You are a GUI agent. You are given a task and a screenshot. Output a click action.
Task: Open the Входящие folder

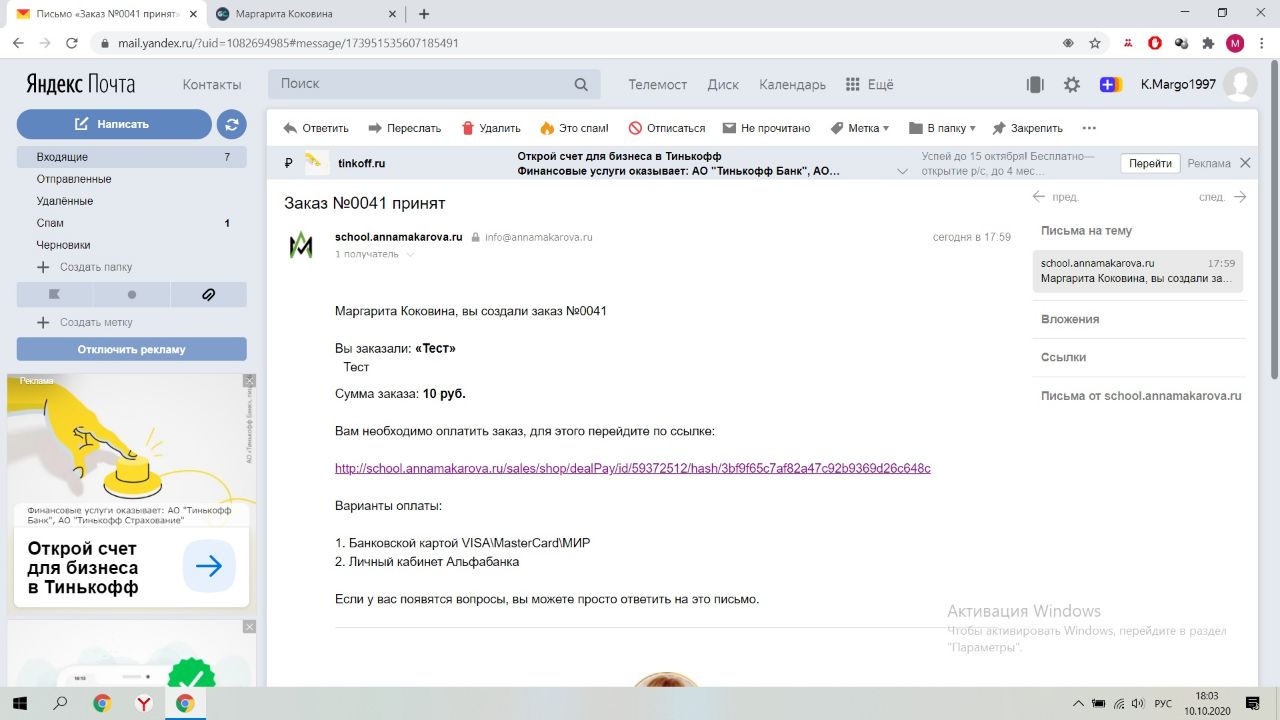131,157
